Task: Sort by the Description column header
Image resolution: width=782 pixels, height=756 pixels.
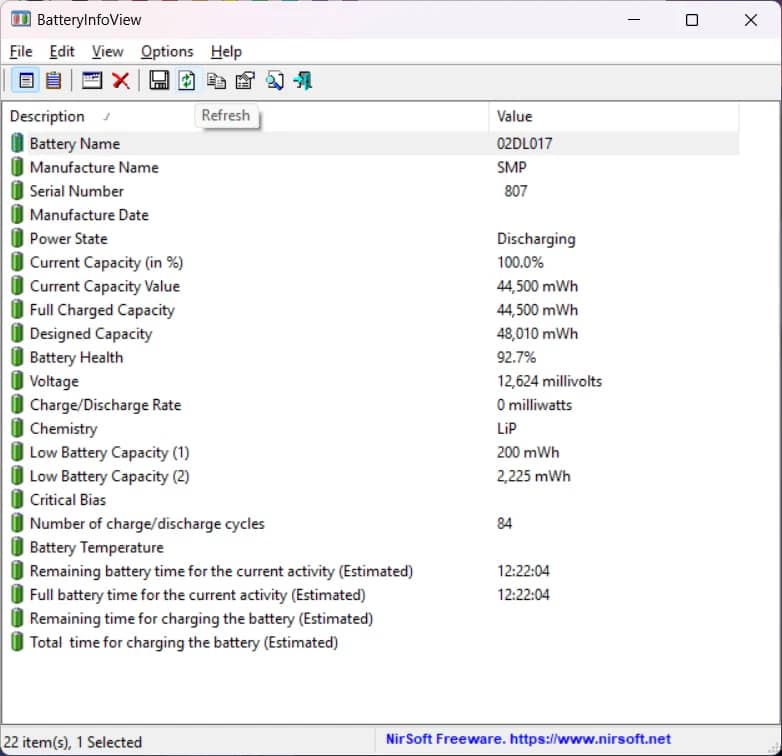Action: tap(246, 116)
